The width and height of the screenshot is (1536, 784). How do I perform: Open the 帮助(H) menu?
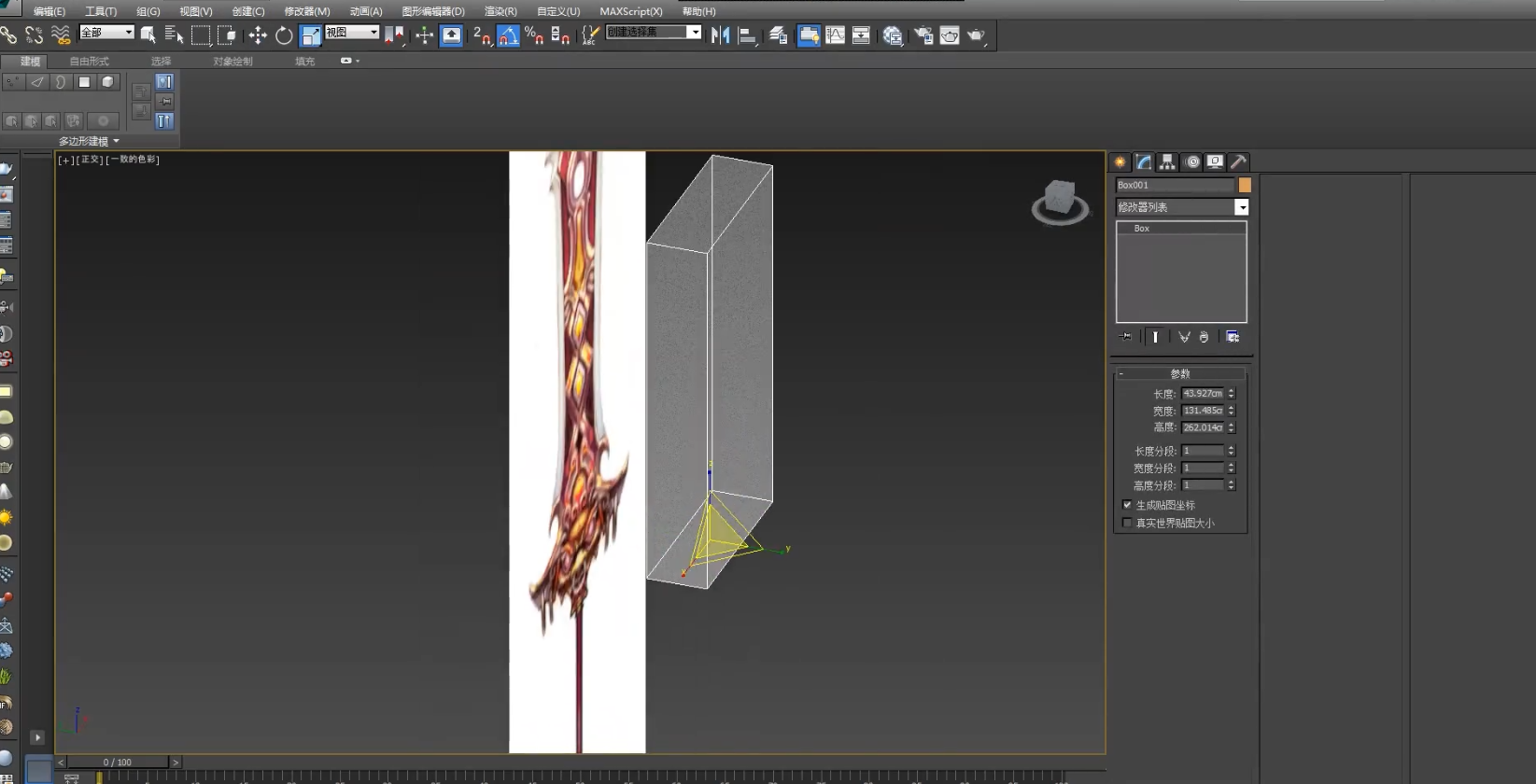pyautogui.click(x=698, y=11)
